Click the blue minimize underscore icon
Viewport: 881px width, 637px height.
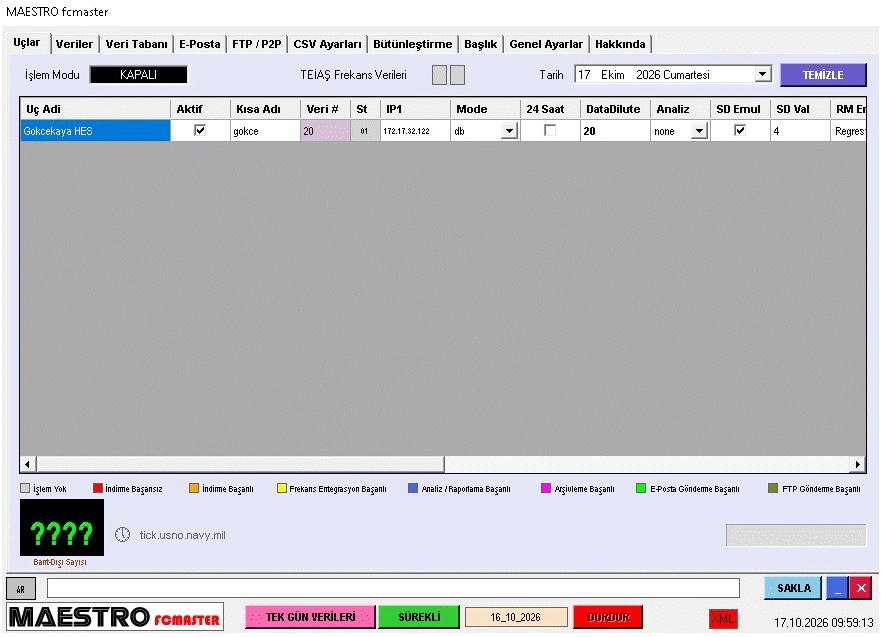[837, 588]
